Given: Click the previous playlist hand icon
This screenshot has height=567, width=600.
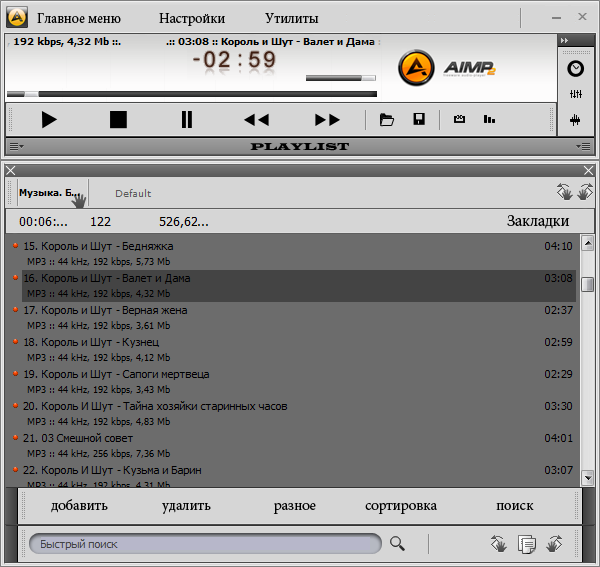Looking at the screenshot, I should coord(564,192).
